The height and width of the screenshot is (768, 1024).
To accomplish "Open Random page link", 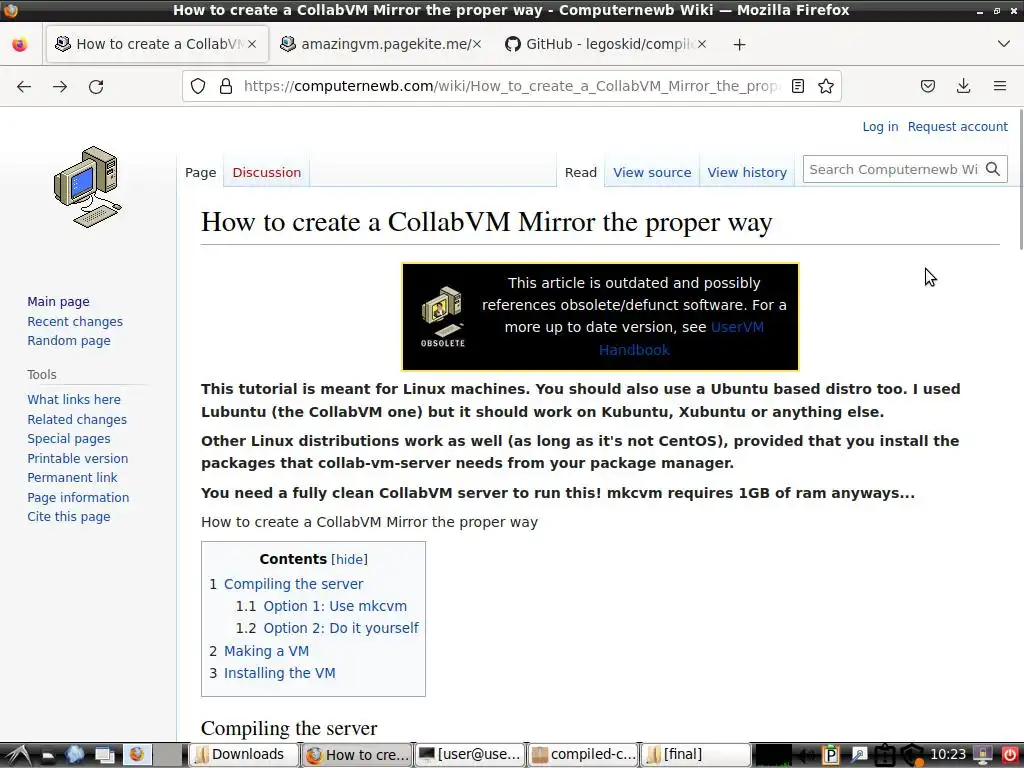I will pos(69,340).
